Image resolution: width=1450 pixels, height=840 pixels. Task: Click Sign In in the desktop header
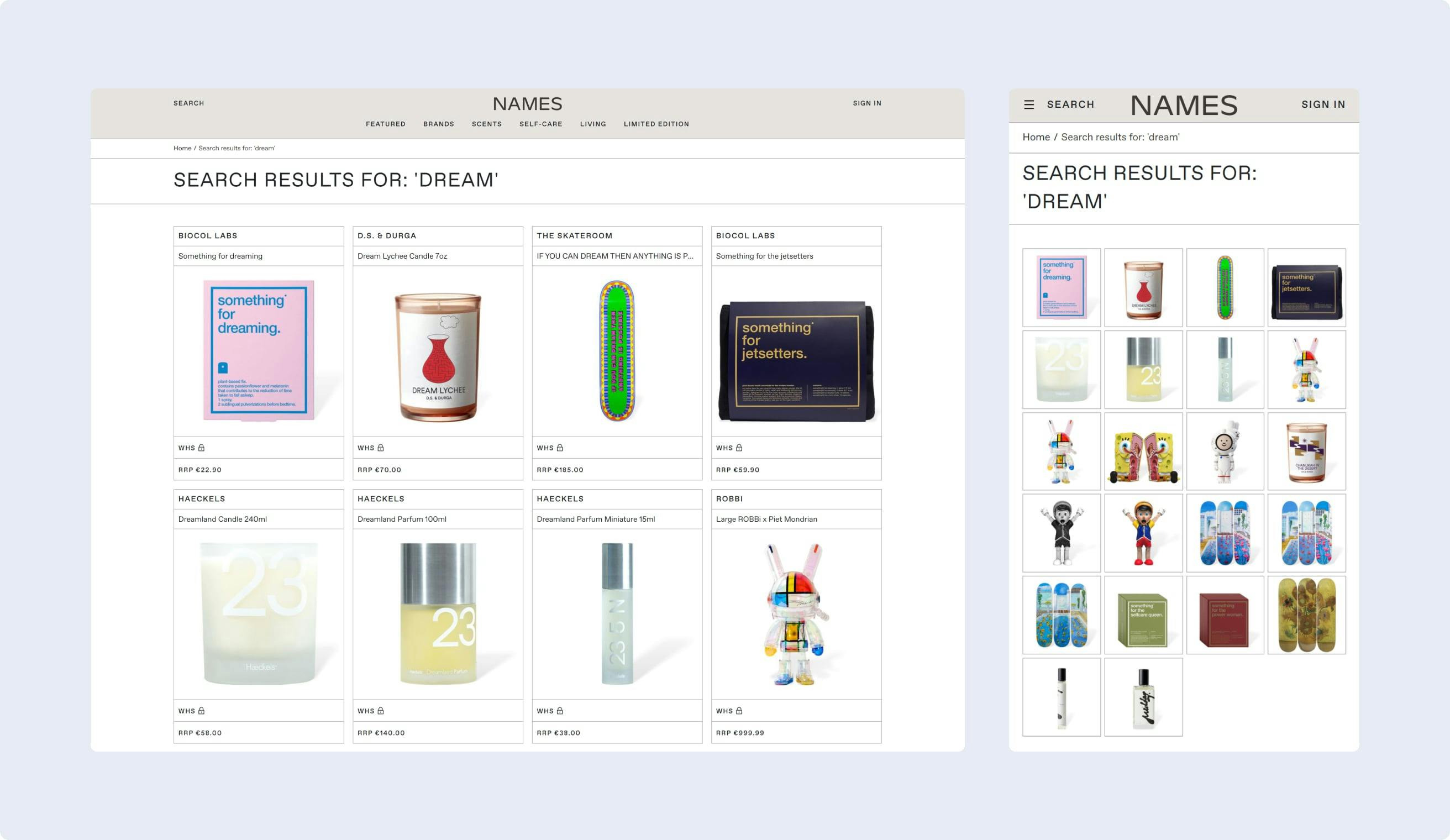coord(866,103)
